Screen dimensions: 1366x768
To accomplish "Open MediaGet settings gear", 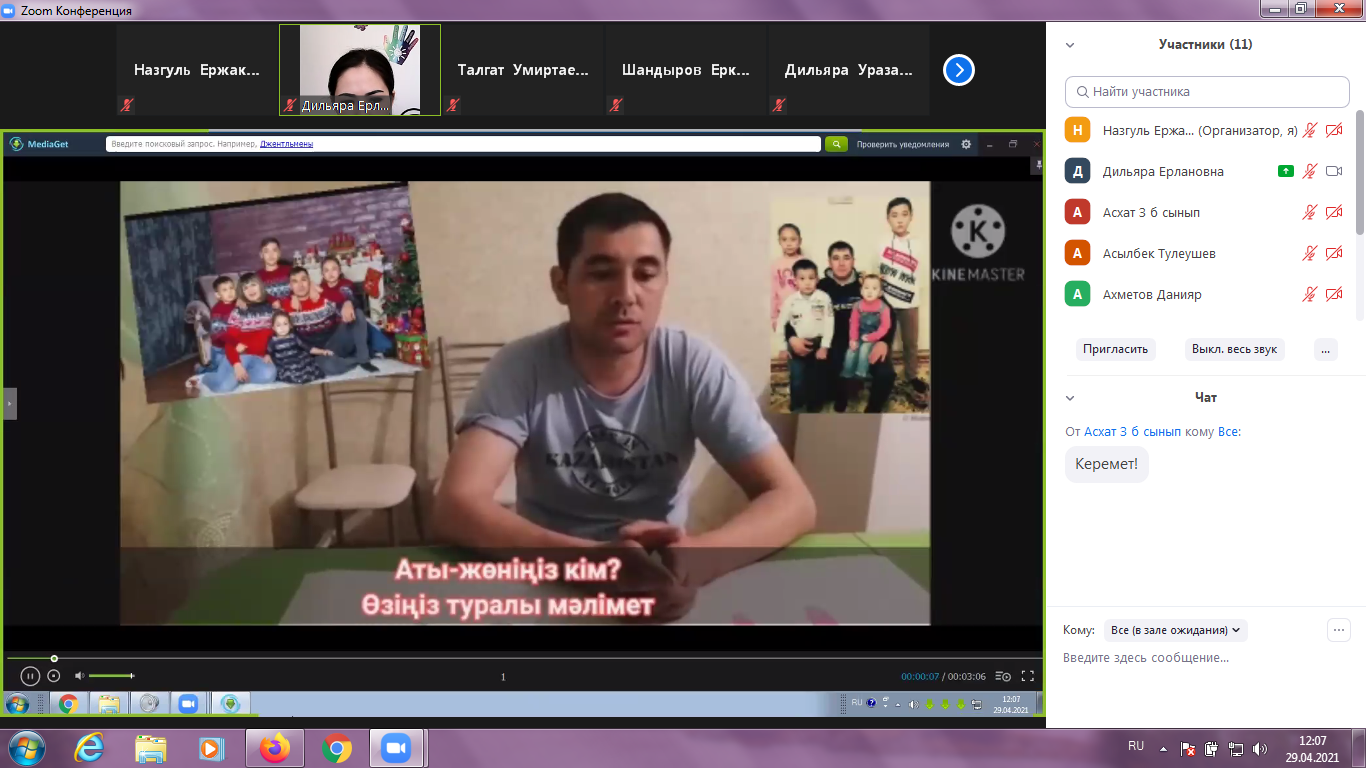I will (966, 144).
